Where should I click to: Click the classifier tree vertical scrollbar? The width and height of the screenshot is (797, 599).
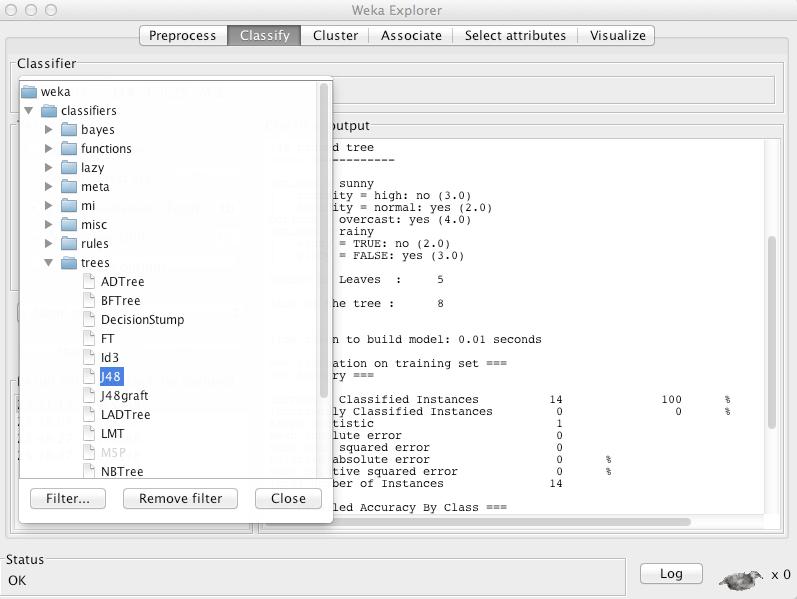(324, 240)
